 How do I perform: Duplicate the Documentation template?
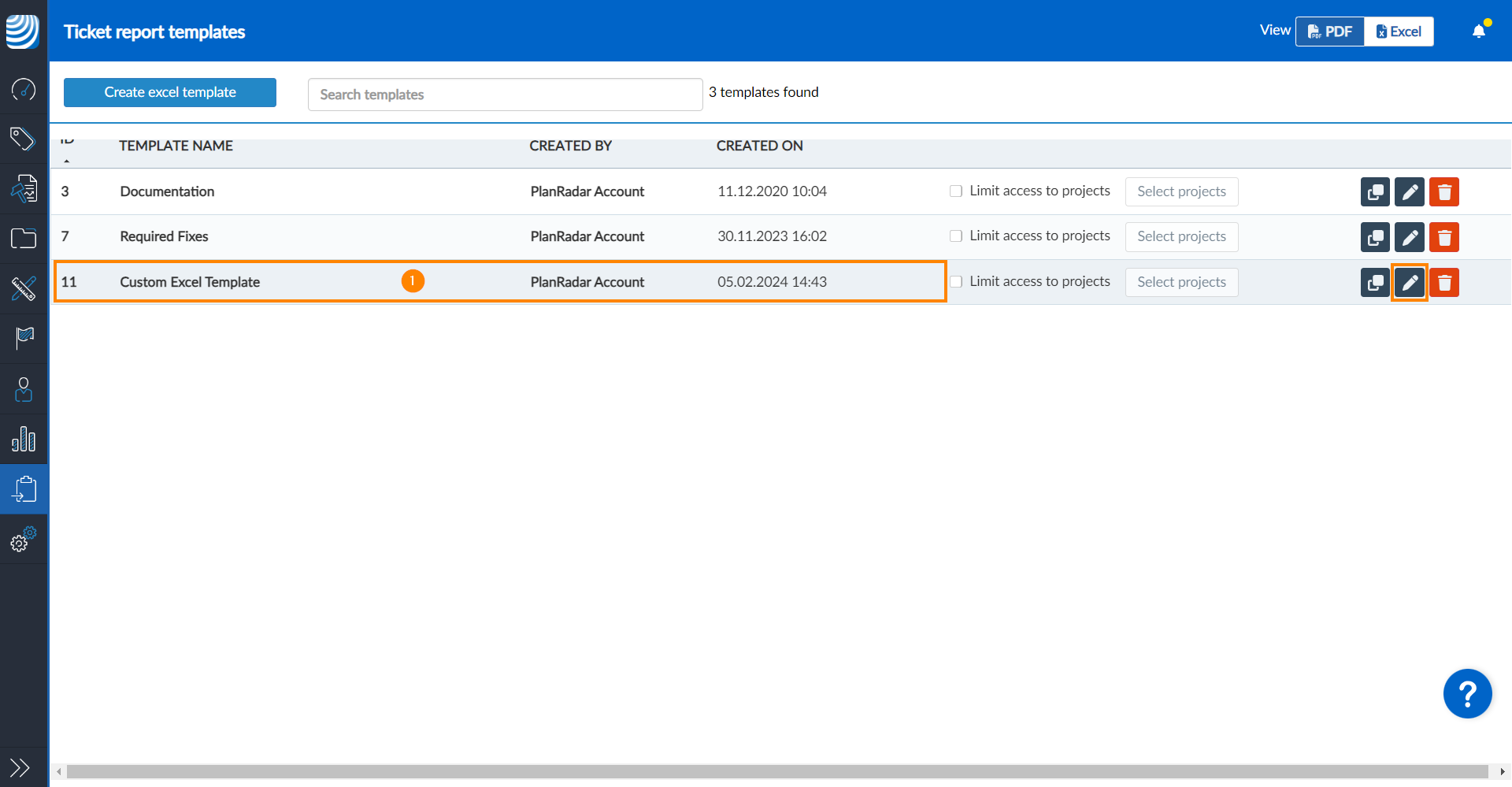coord(1374,191)
